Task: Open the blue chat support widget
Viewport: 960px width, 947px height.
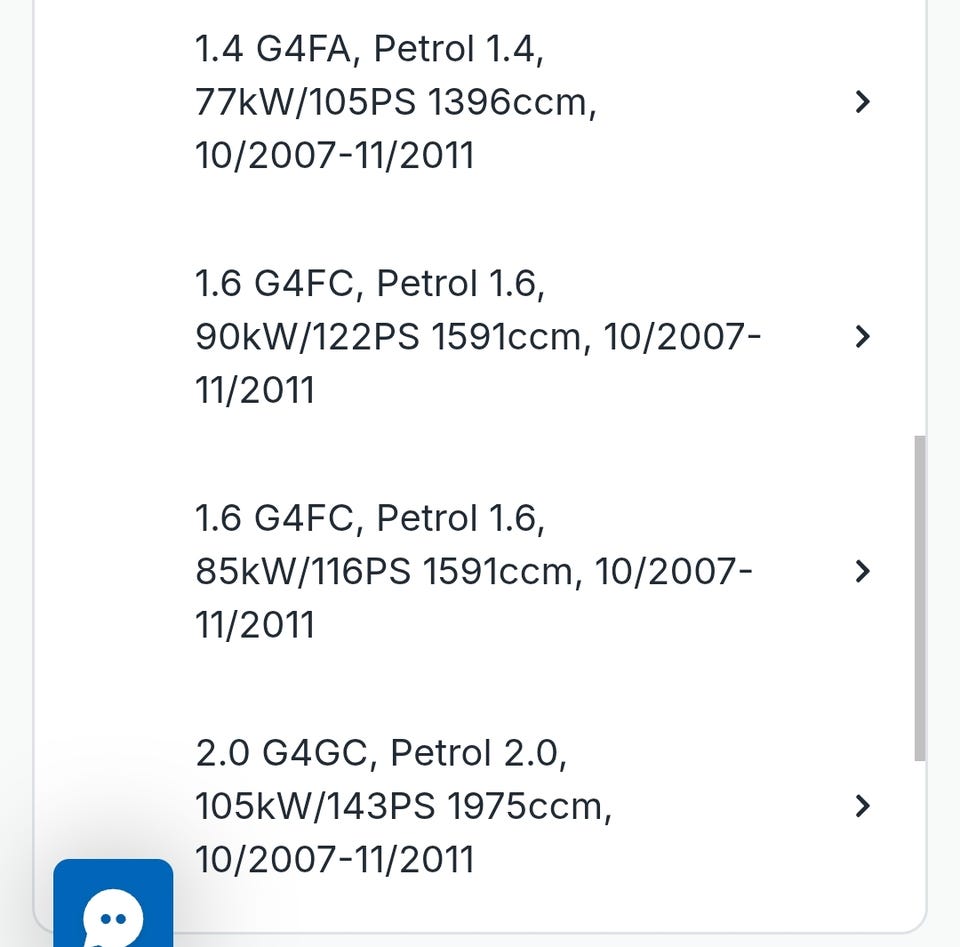Action: tap(113, 902)
